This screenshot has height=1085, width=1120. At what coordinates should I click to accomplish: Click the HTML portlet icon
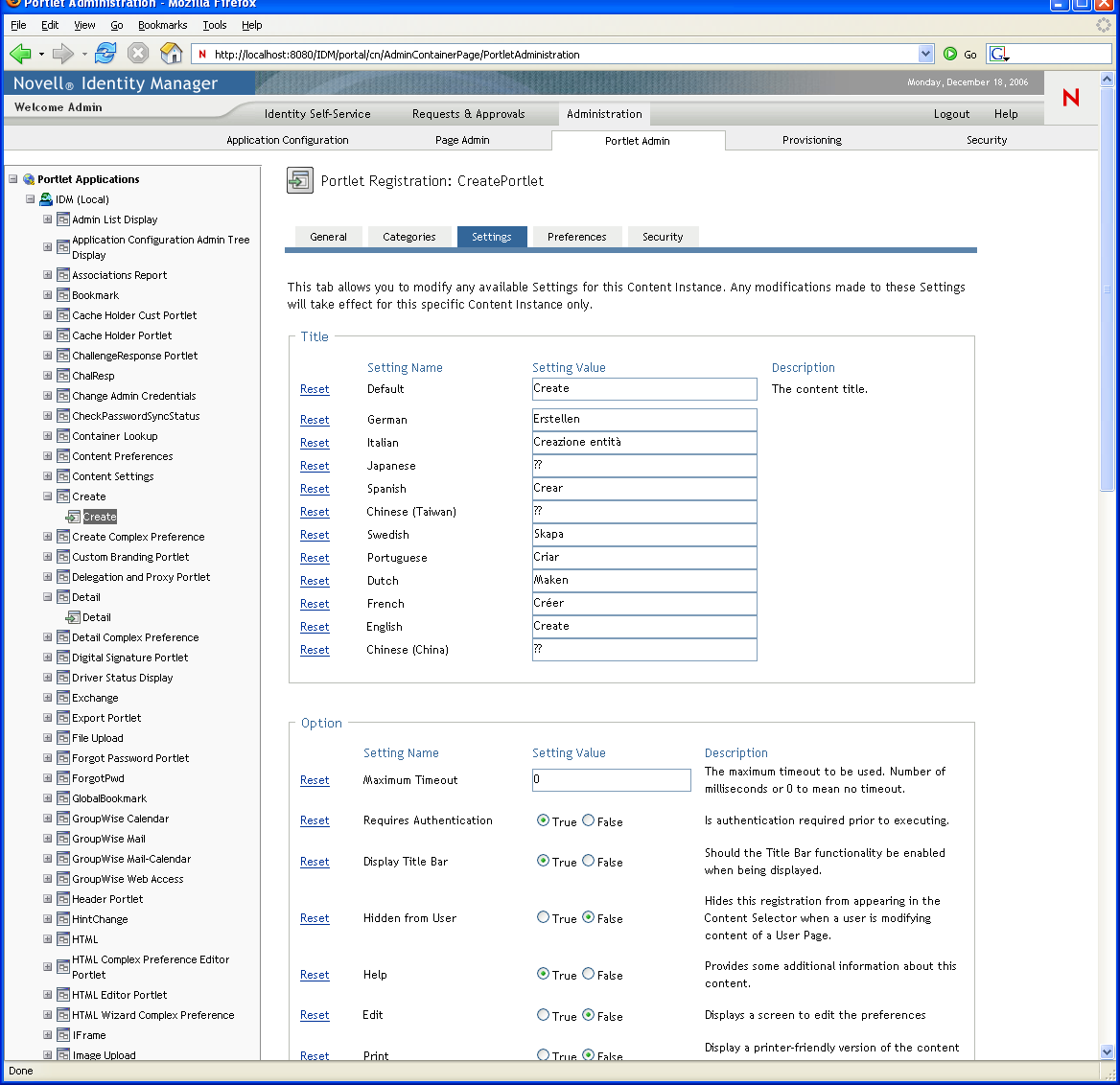coord(63,939)
